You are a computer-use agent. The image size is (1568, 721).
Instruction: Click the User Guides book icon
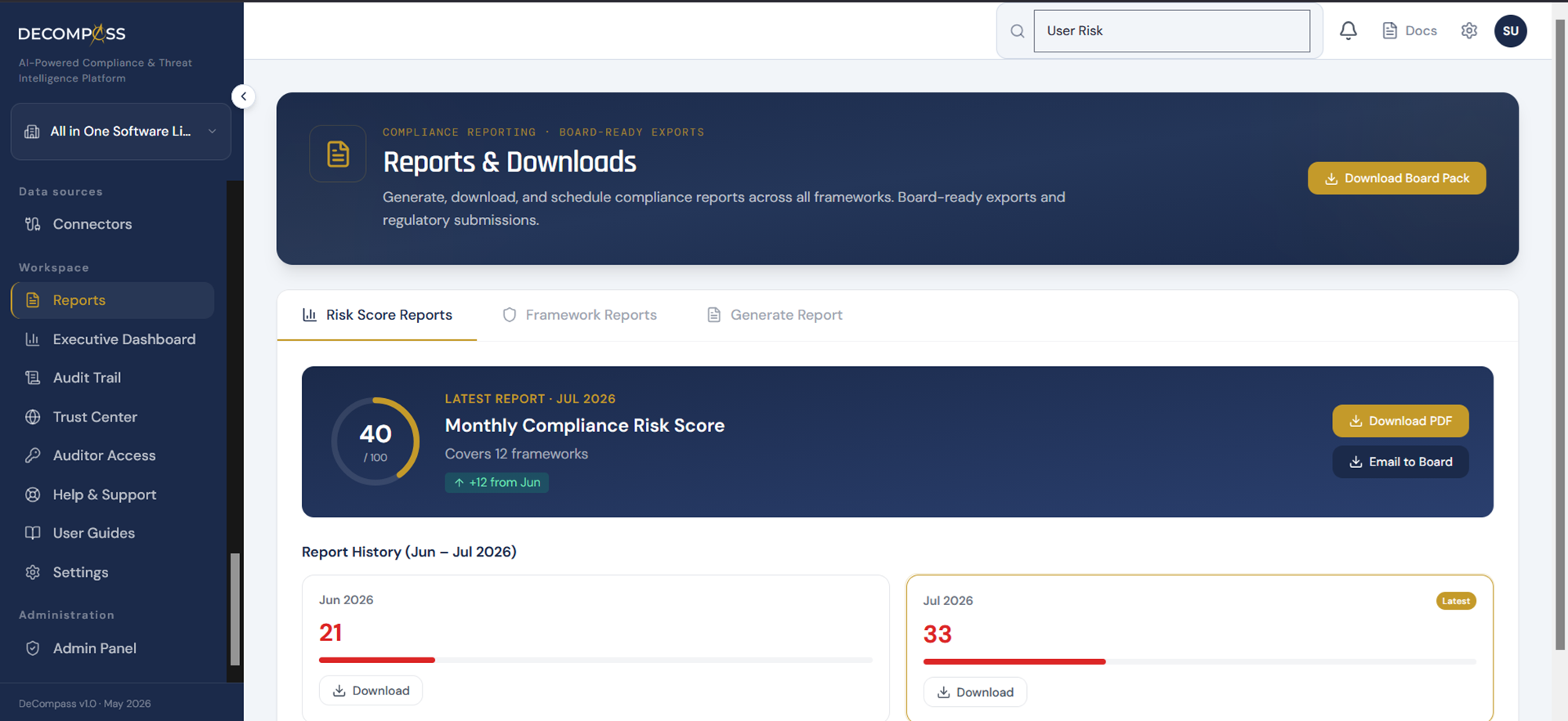click(x=33, y=533)
